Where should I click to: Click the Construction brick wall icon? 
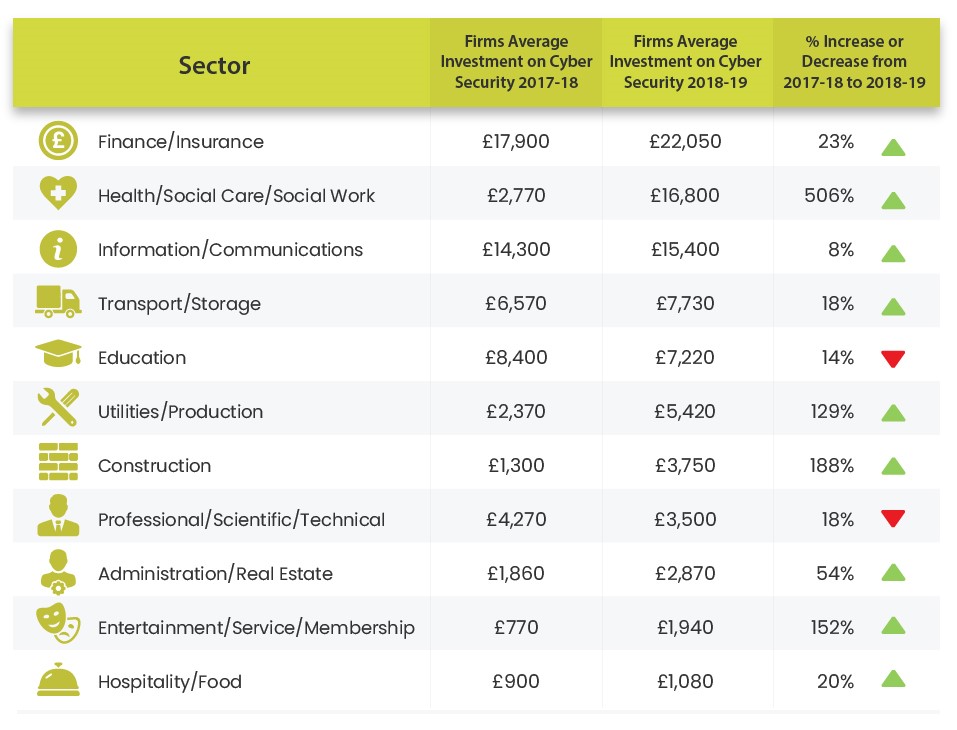pos(58,464)
